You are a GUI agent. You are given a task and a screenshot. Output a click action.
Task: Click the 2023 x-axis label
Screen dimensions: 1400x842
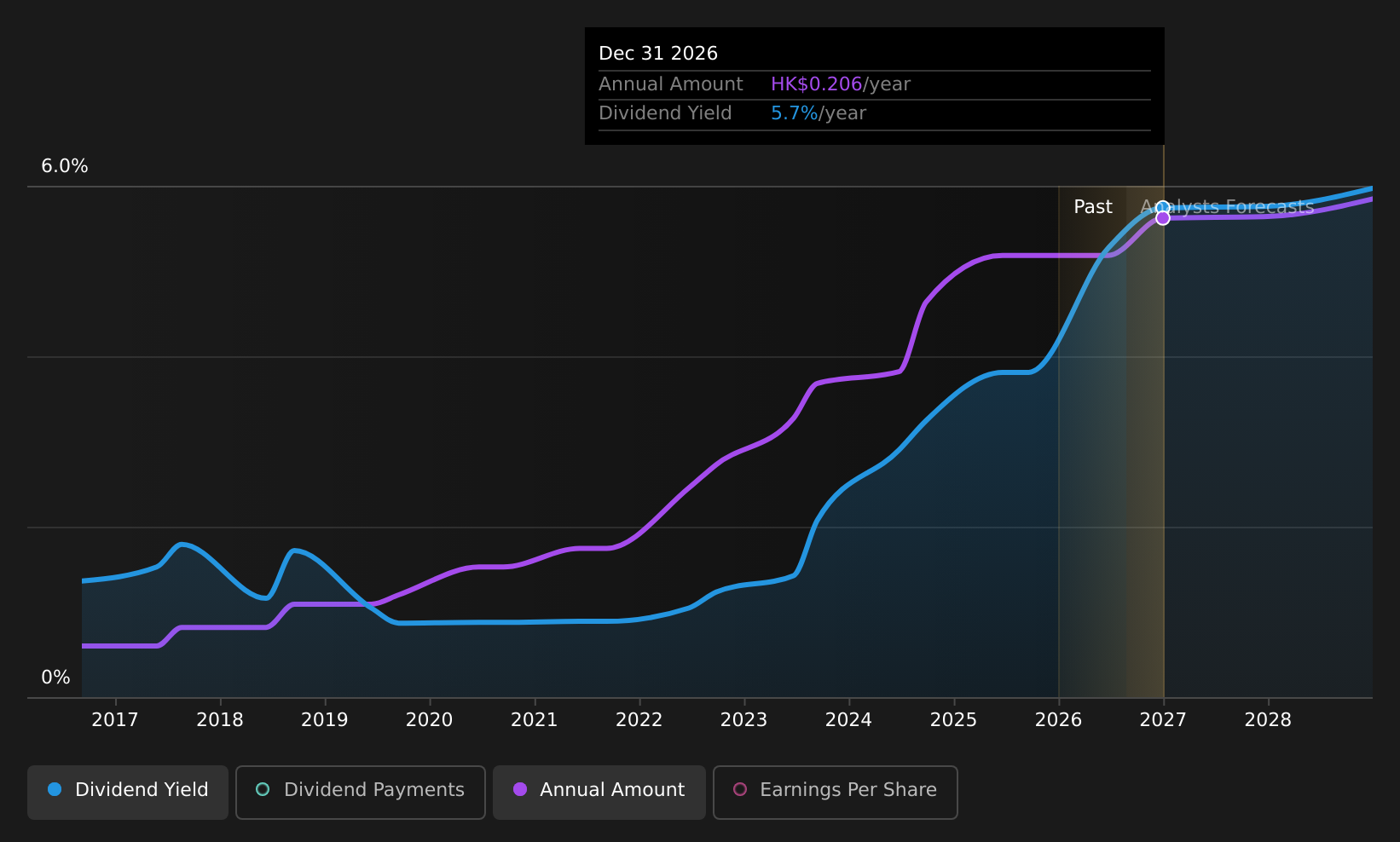click(x=744, y=720)
